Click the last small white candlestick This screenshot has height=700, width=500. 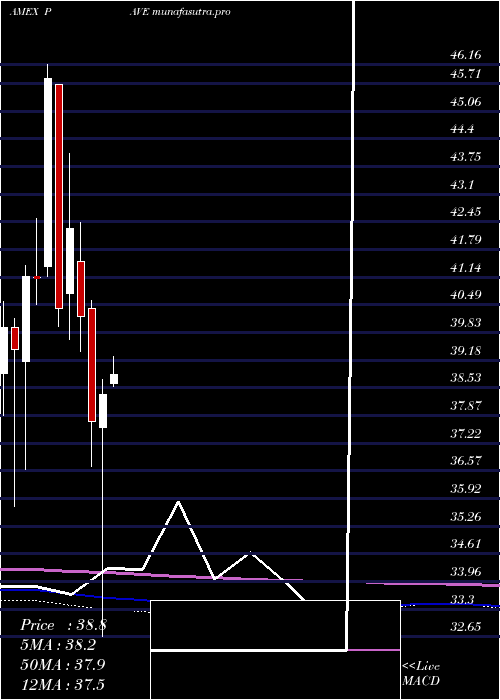114,379
